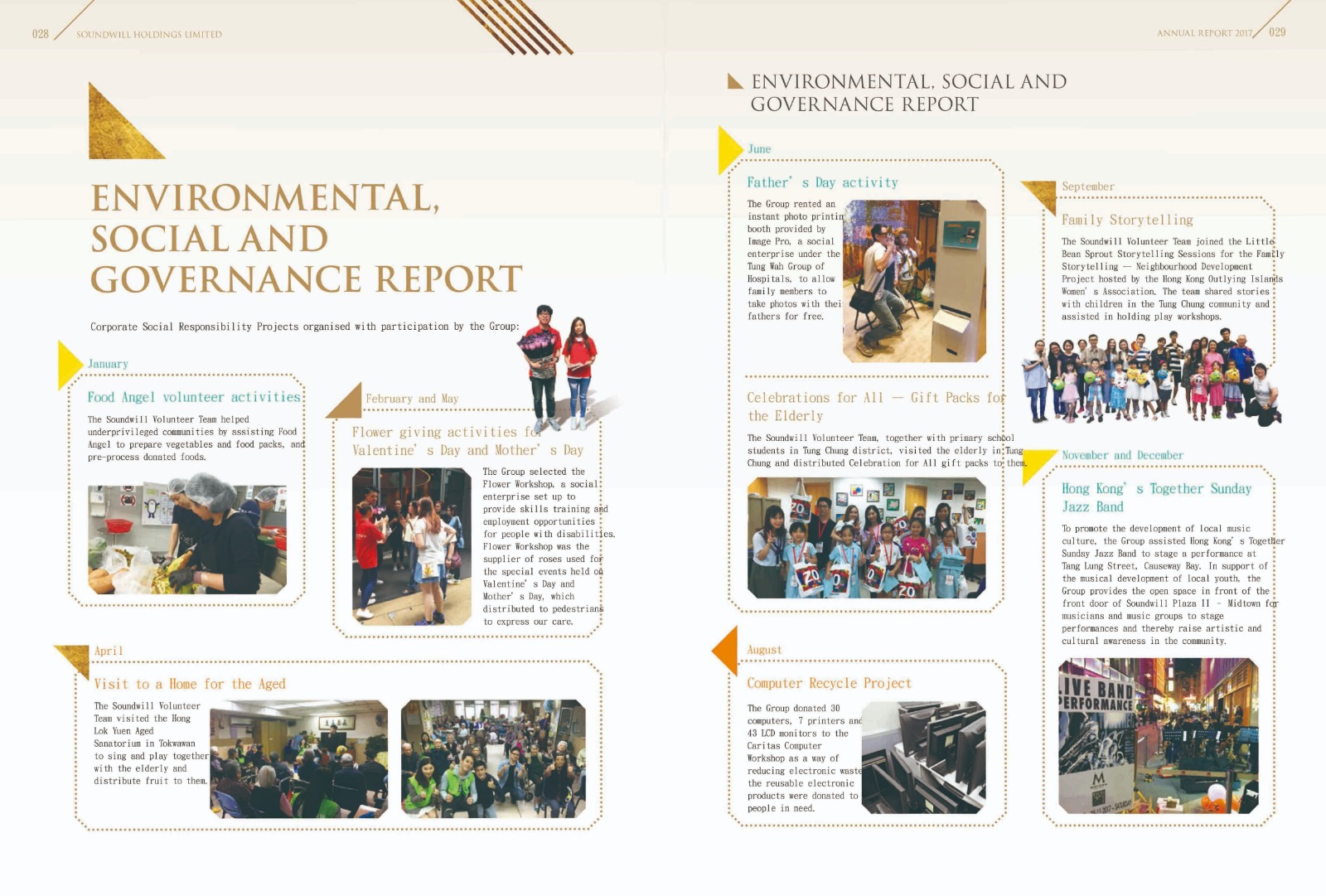
Task: Click the Annual Report 2017 header
Action: point(1205,33)
